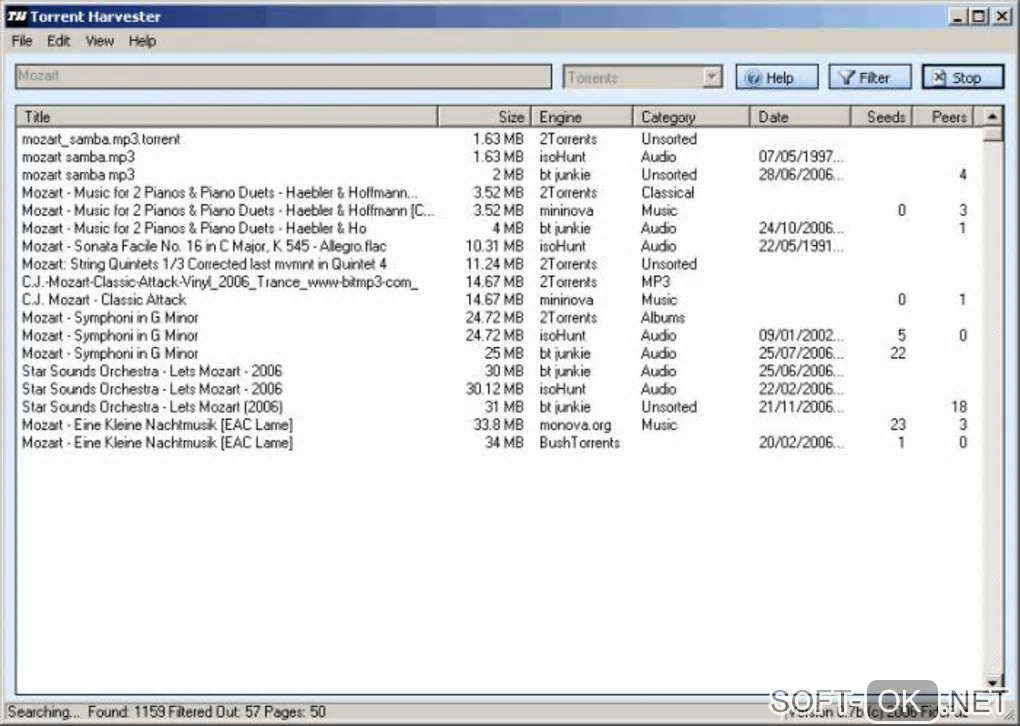Expand the Torrents search type dropdown

[x=712, y=77]
